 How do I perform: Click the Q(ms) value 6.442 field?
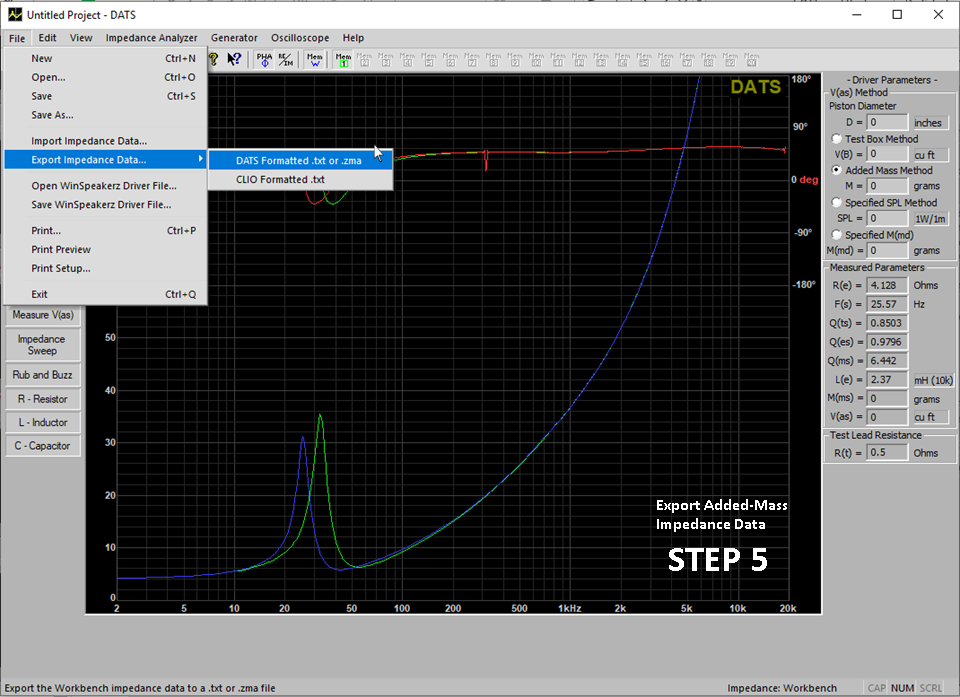tap(887, 361)
